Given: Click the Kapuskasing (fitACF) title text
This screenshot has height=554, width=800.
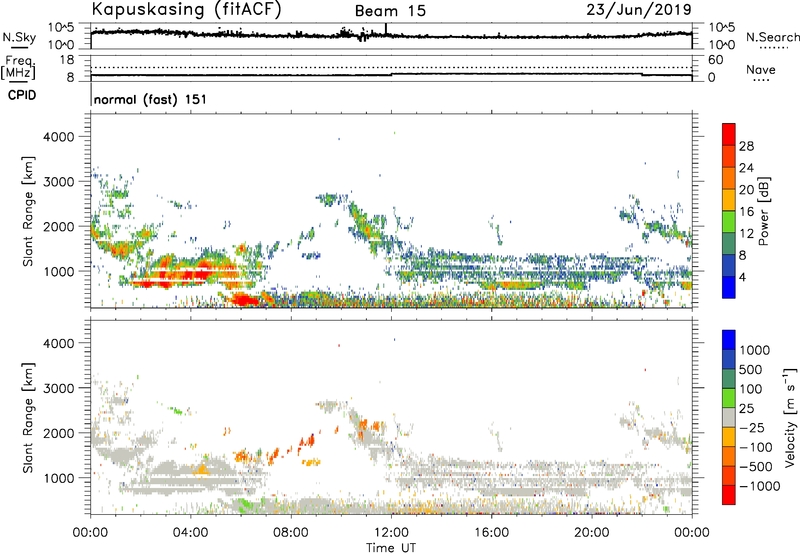Looking at the screenshot, I should coord(186,10).
